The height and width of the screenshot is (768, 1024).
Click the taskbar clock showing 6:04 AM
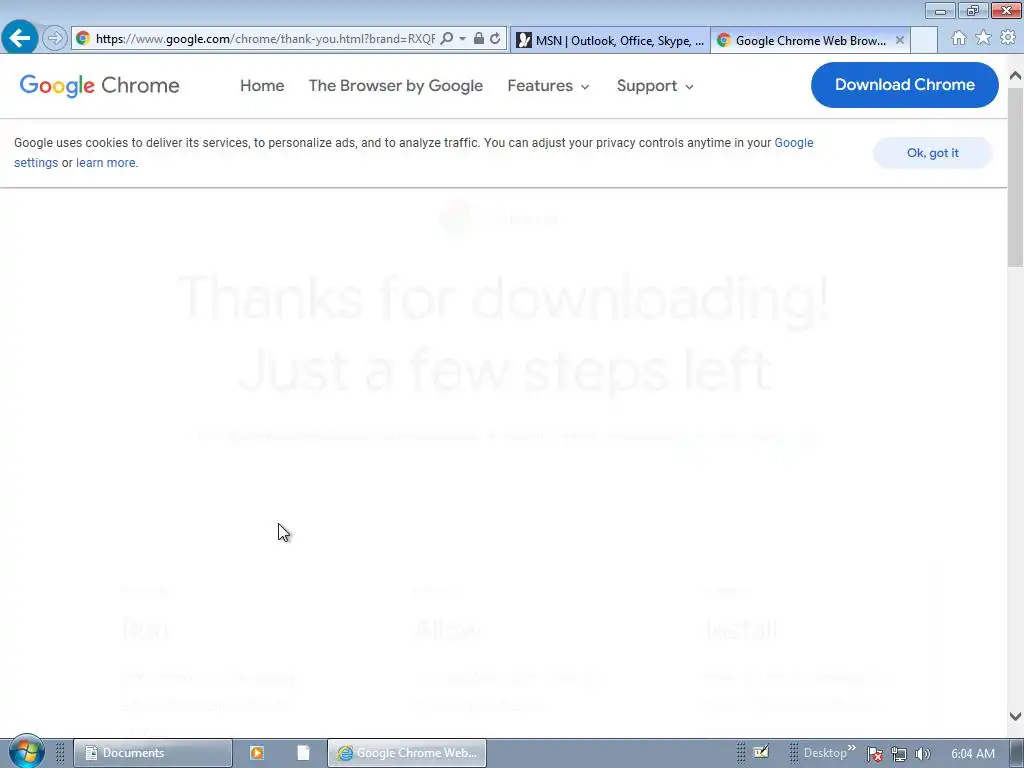pyautogui.click(x=973, y=754)
